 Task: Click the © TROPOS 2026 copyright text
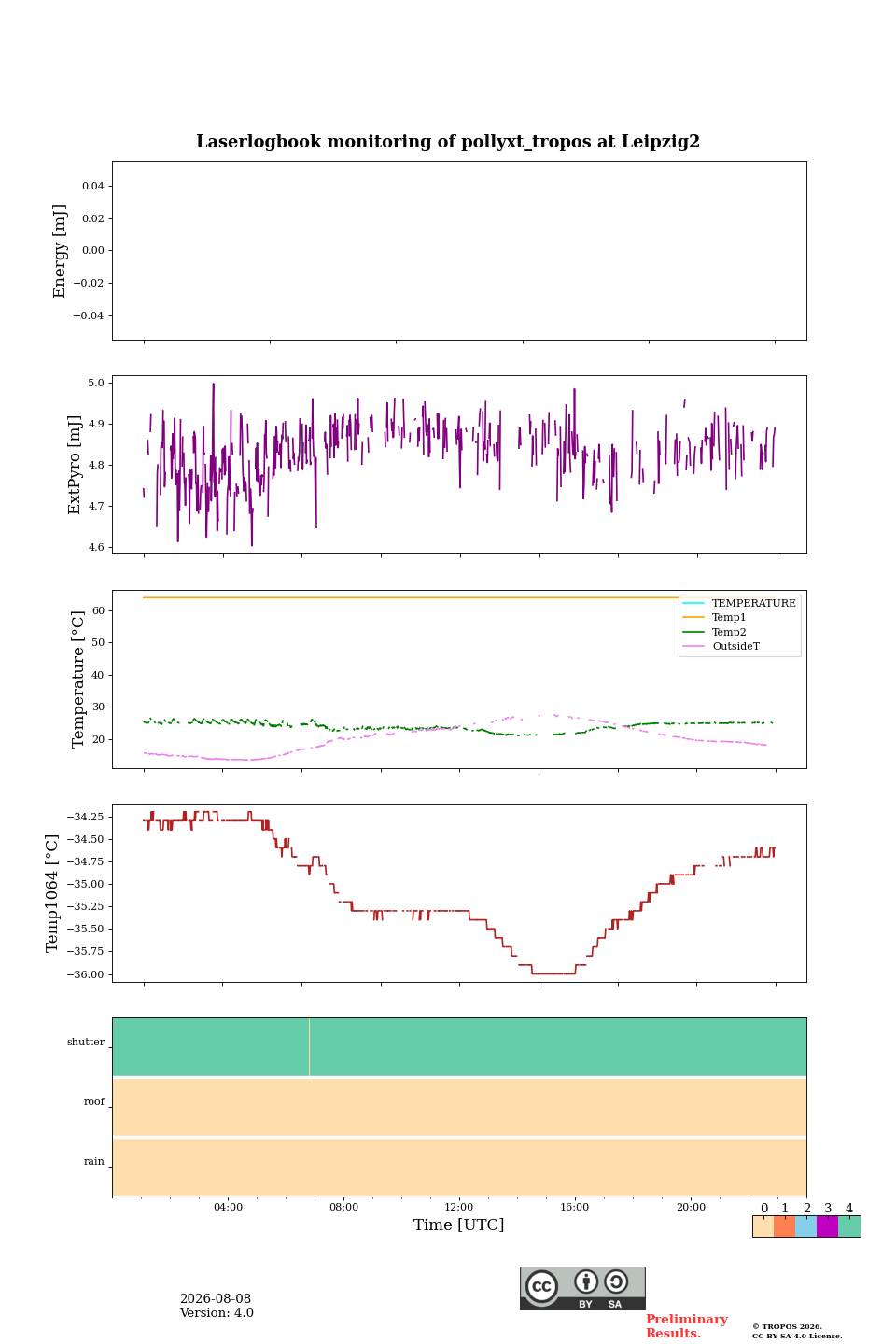[x=788, y=1326]
